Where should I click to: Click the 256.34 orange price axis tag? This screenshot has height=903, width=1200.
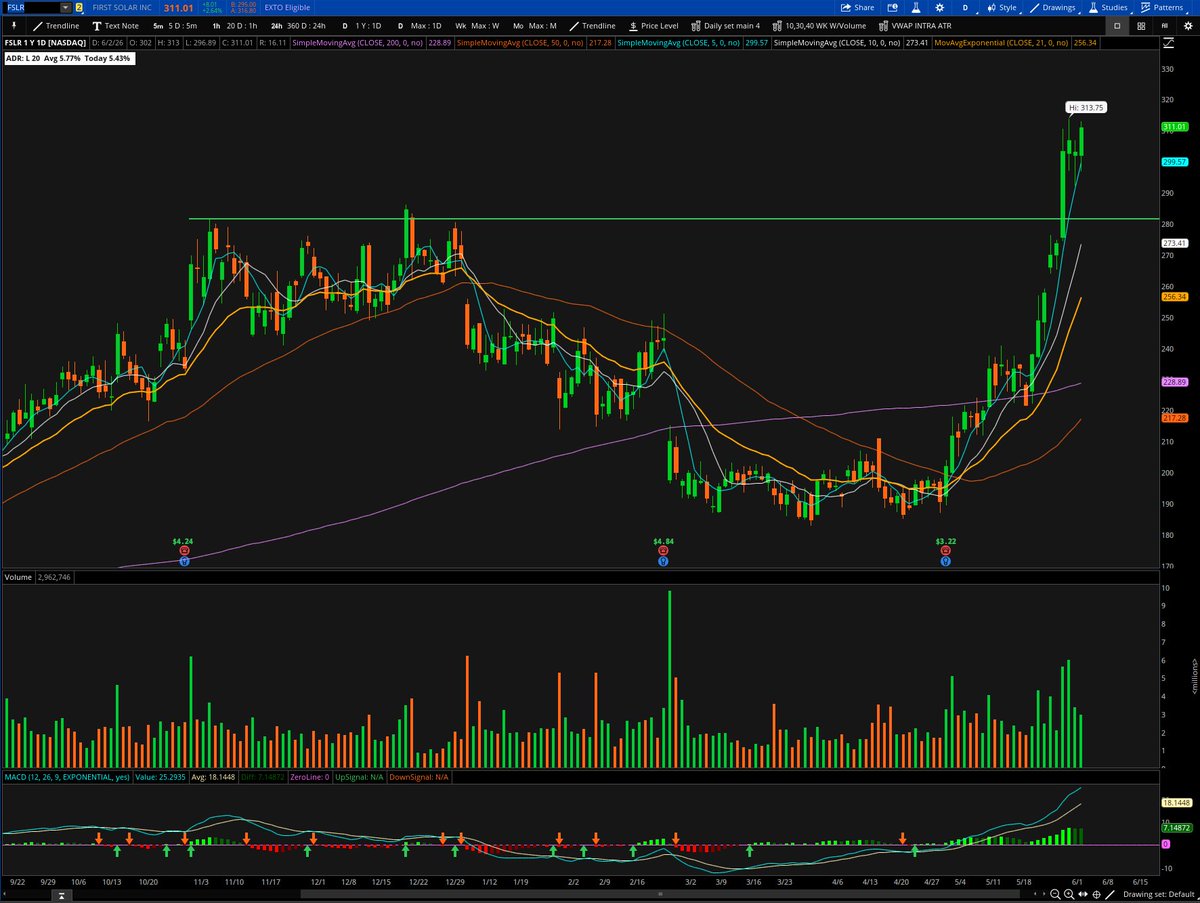1174,297
